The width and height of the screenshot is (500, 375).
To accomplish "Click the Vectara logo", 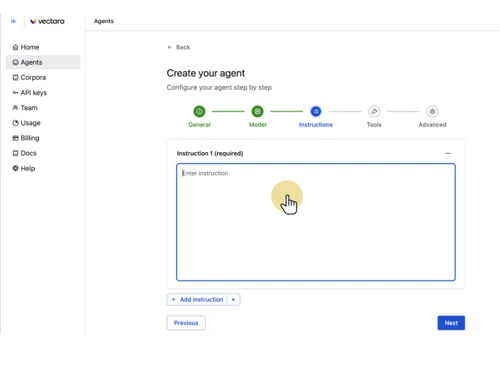I will pos(47,21).
